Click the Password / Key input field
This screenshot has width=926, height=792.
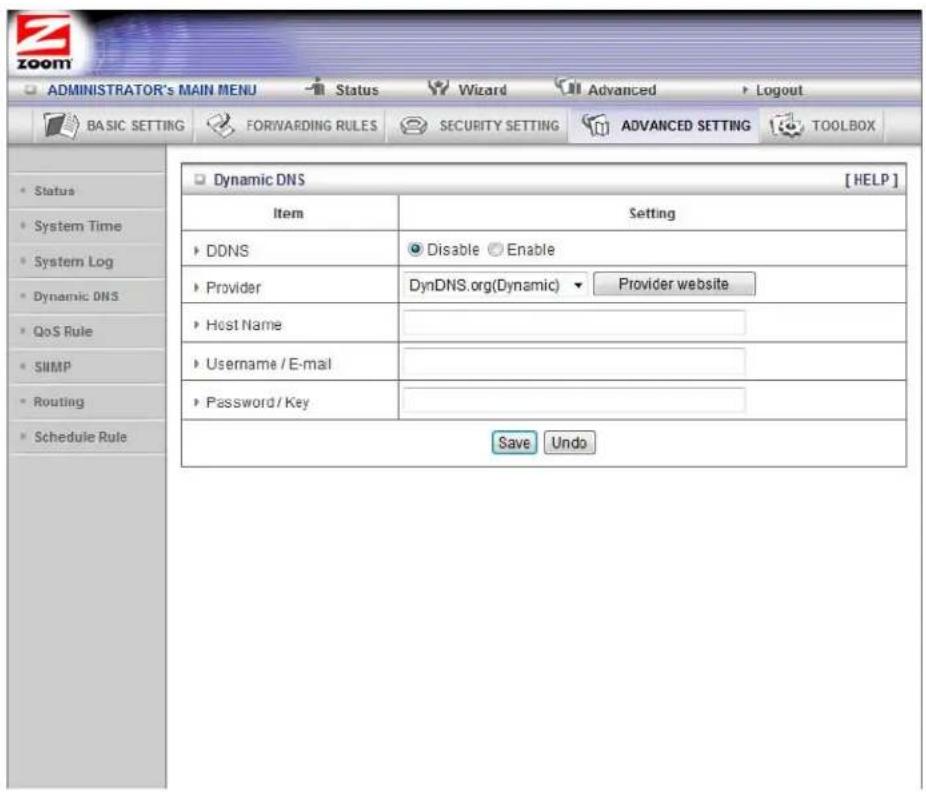[574, 400]
